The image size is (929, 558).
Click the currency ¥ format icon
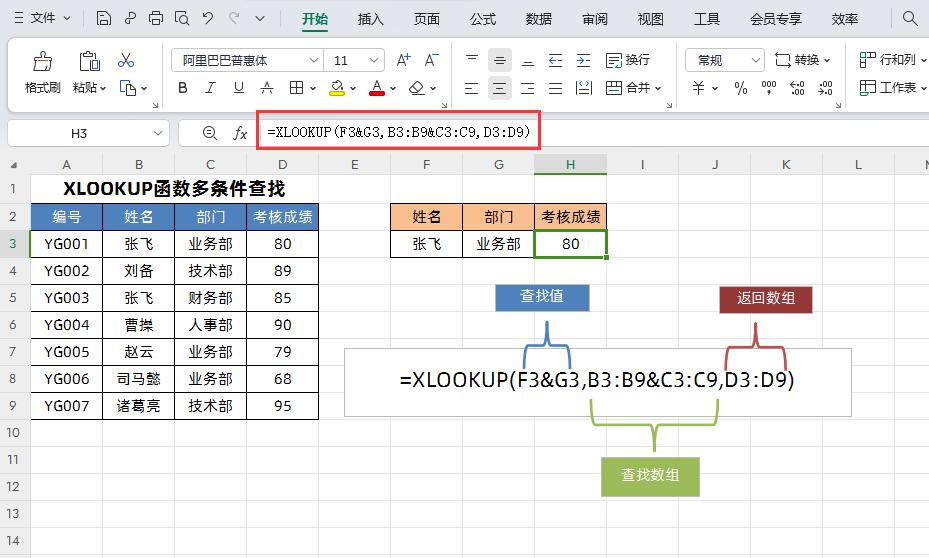pyautogui.click(x=699, y=88)
